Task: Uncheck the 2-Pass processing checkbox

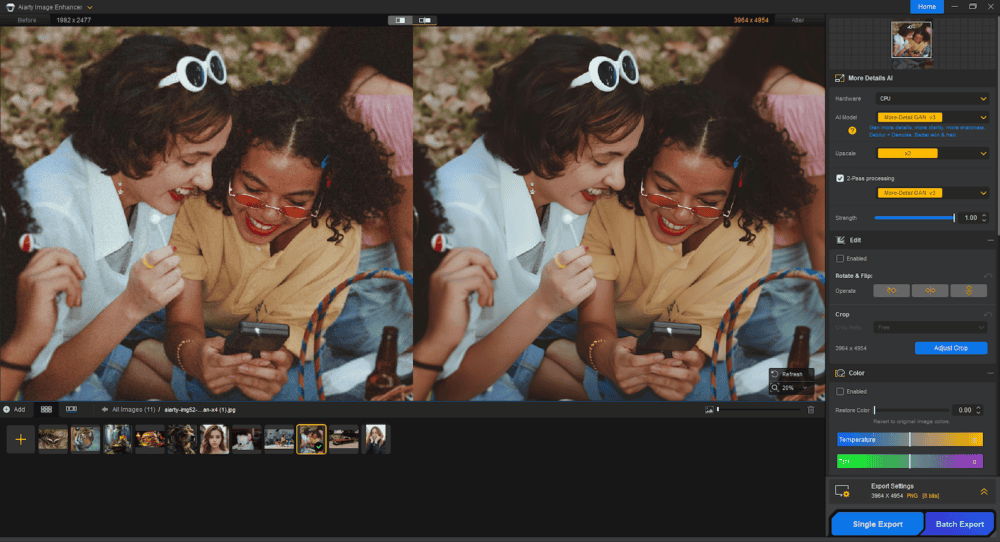Action: [840, 178]
